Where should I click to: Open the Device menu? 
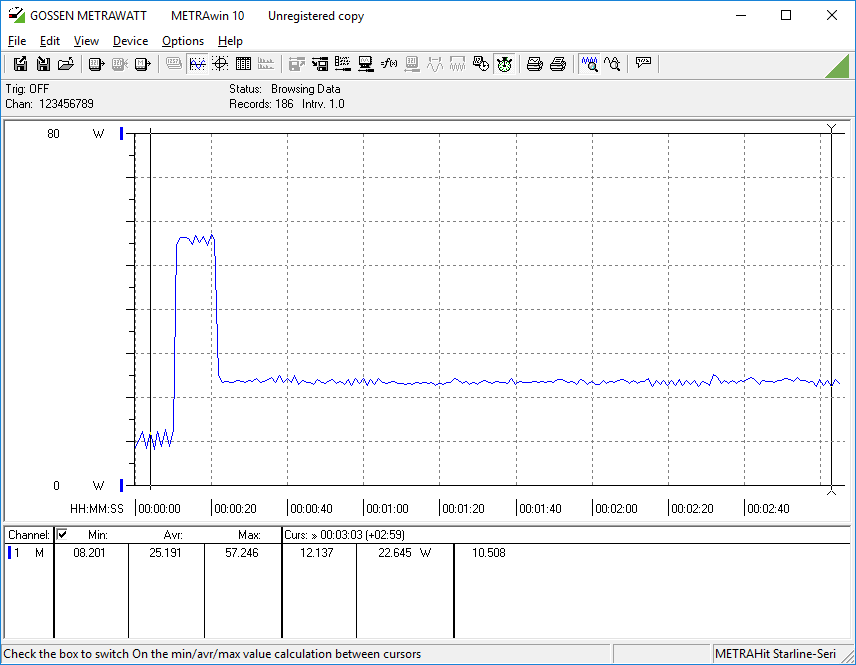pos(130,41)
